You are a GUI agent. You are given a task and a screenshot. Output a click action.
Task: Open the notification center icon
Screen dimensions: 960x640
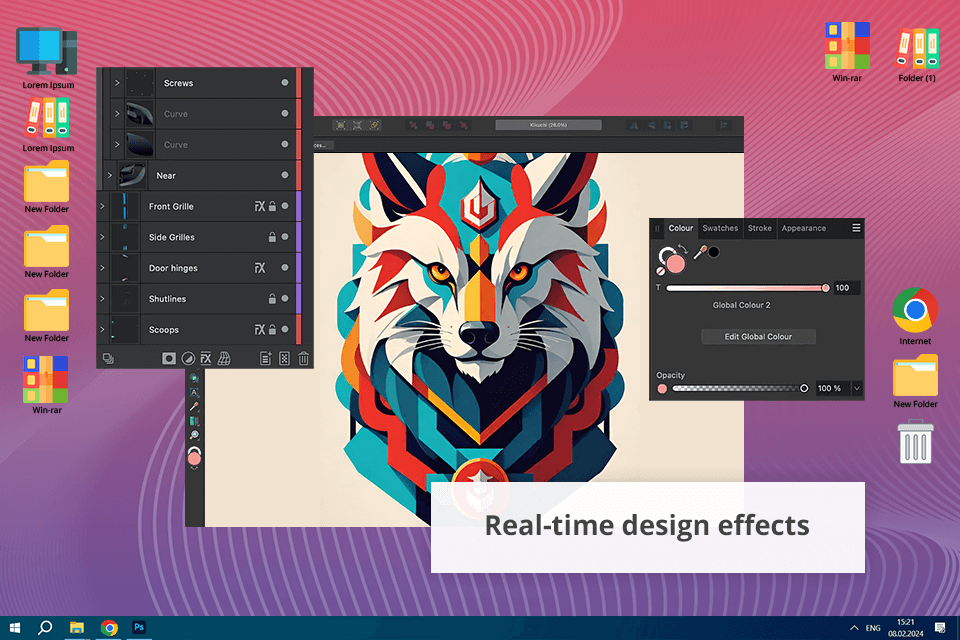point(940,628)
